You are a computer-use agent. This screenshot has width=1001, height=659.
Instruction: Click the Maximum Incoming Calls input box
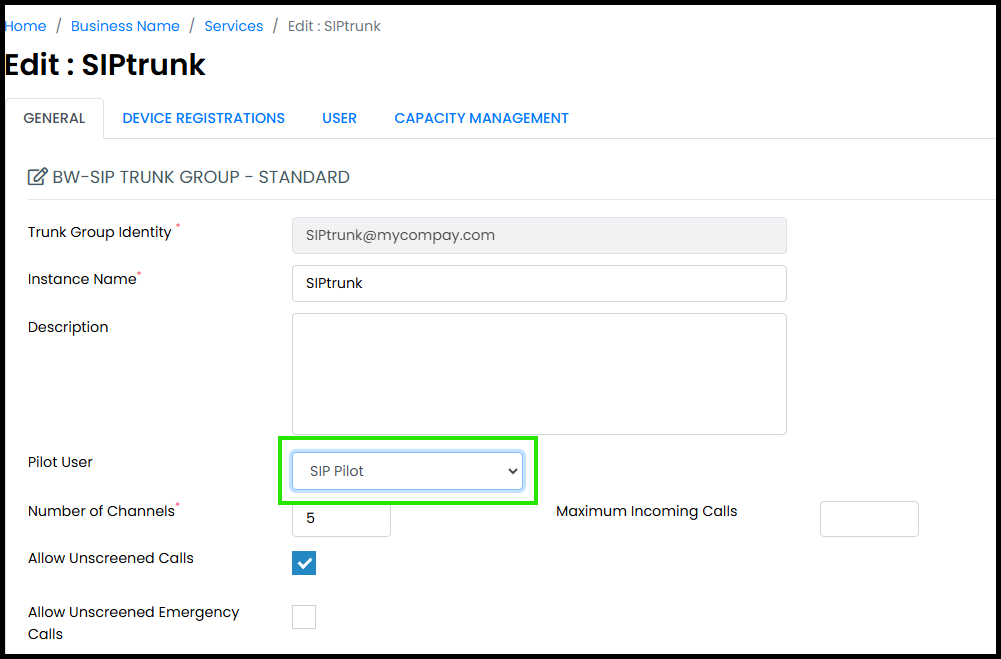coord(869,519)
